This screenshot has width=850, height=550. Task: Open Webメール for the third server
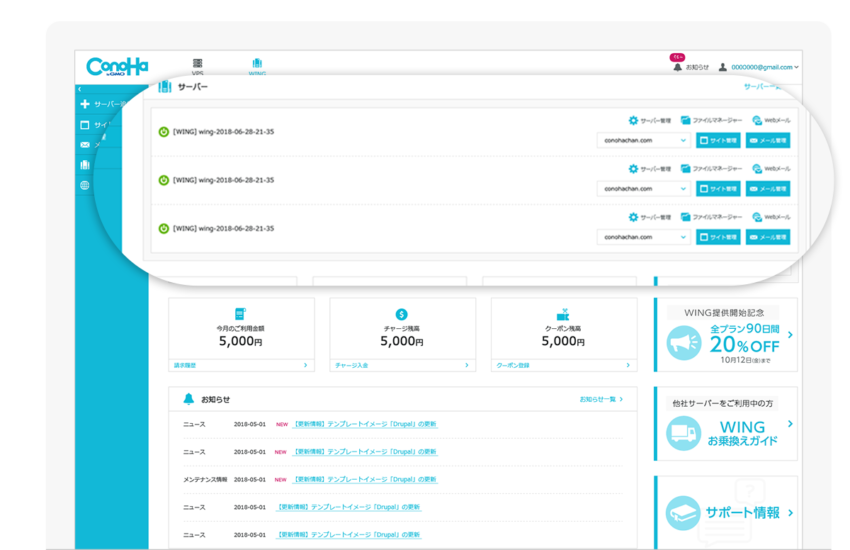757,217
